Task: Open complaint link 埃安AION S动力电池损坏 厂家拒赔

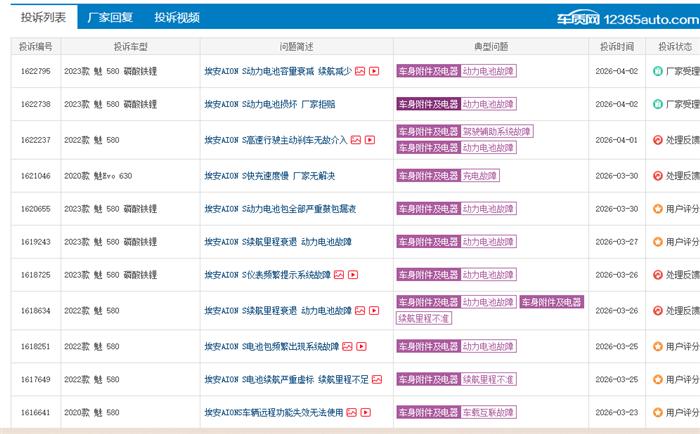Action: click(269, 104)
